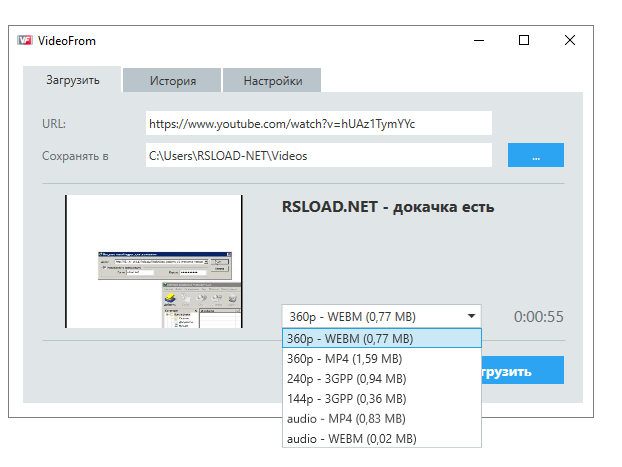Browse for save folder with ... button
Screen dimensions: 622x467
(536, 155)
